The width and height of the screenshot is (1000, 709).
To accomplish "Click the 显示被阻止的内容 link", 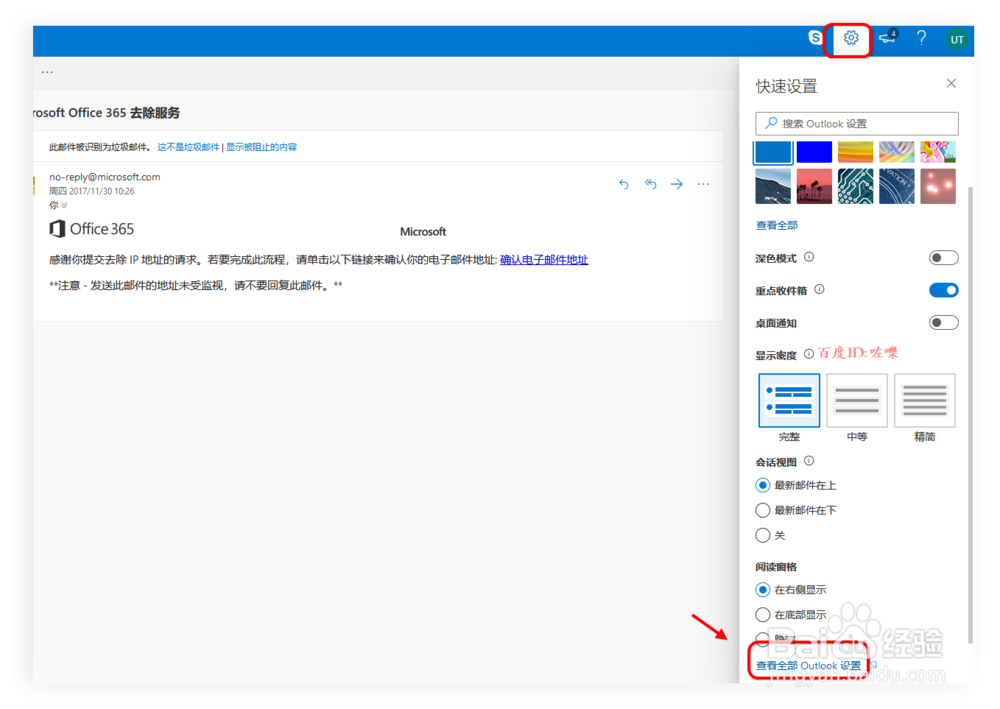I will pyautogui.click(x=261, y=147).
